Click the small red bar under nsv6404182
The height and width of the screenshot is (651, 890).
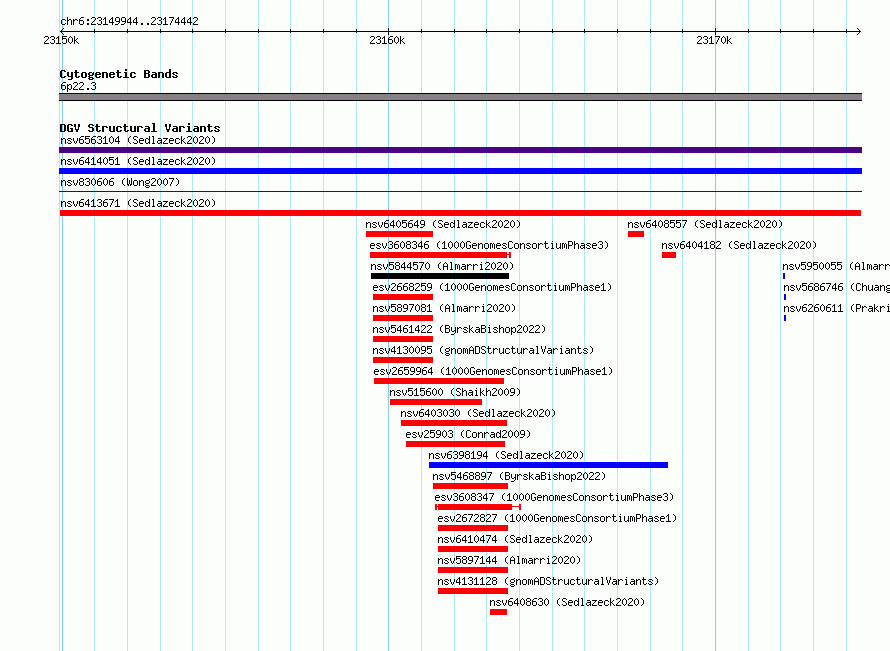(669, 255)
